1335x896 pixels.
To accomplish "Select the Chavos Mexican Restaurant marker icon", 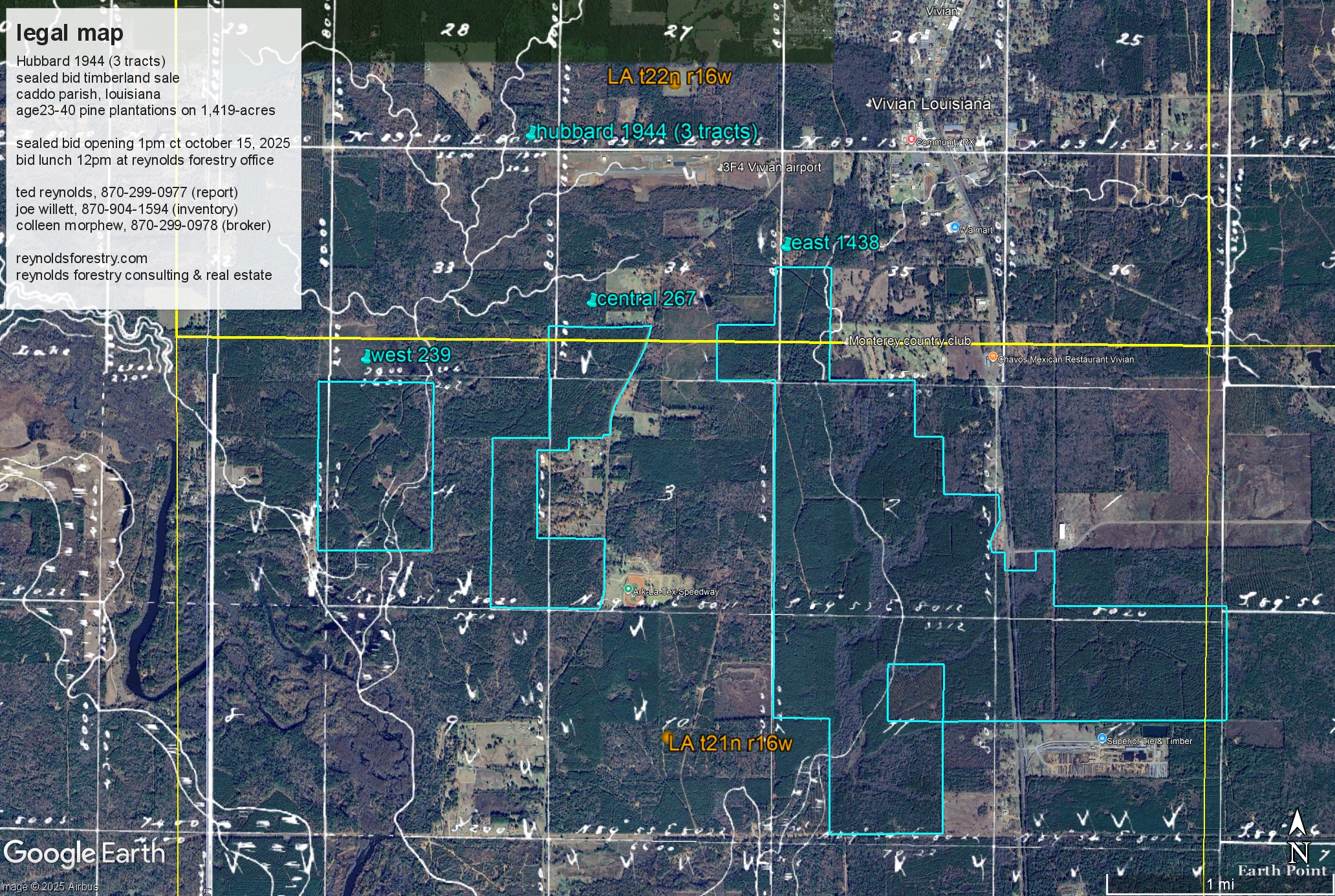I will 992,357.
